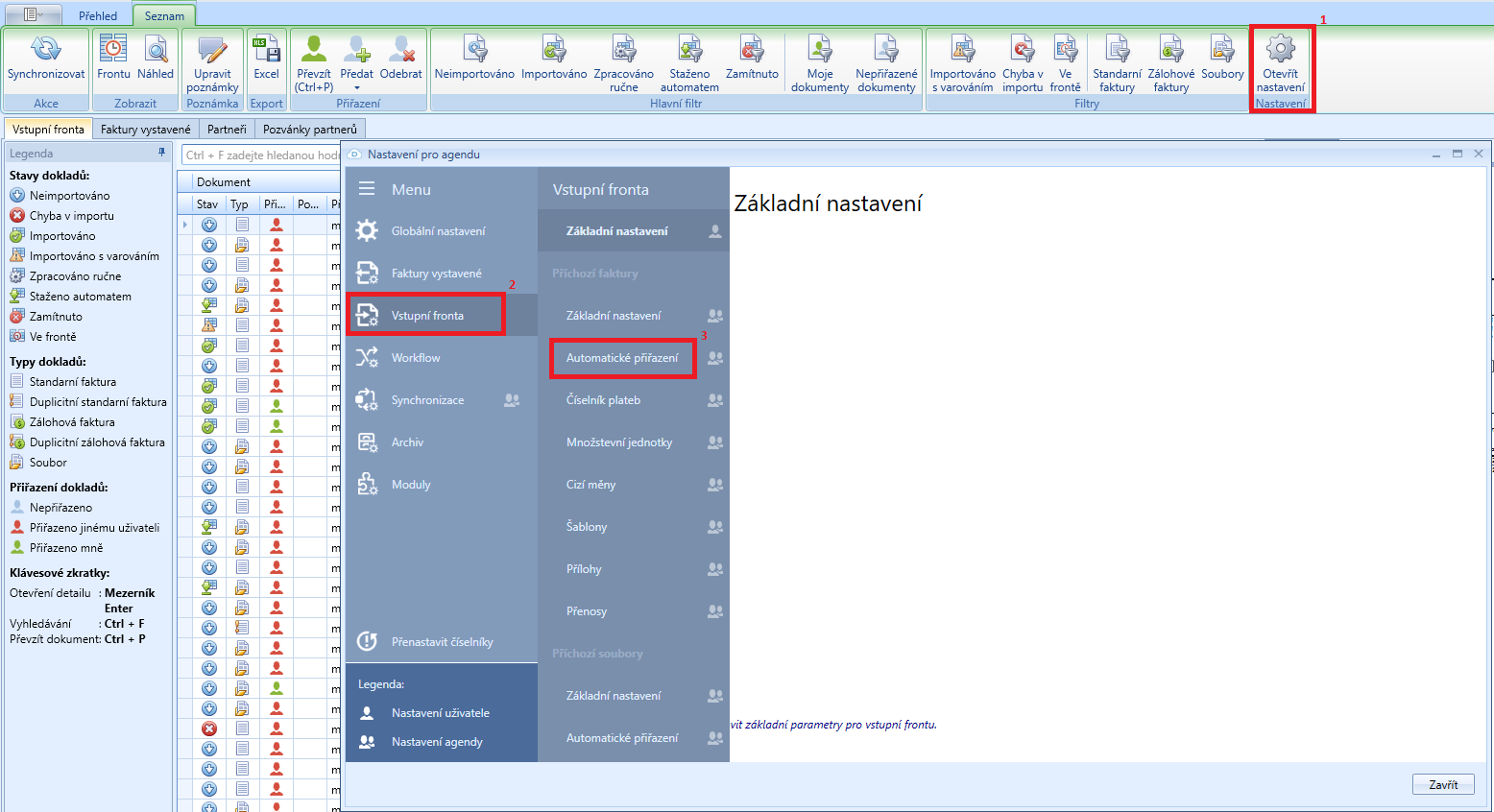The height and width of the screenshot is (812, 1494).
Task: Open the Faktury vystavené tab
Action: point(146,129)
